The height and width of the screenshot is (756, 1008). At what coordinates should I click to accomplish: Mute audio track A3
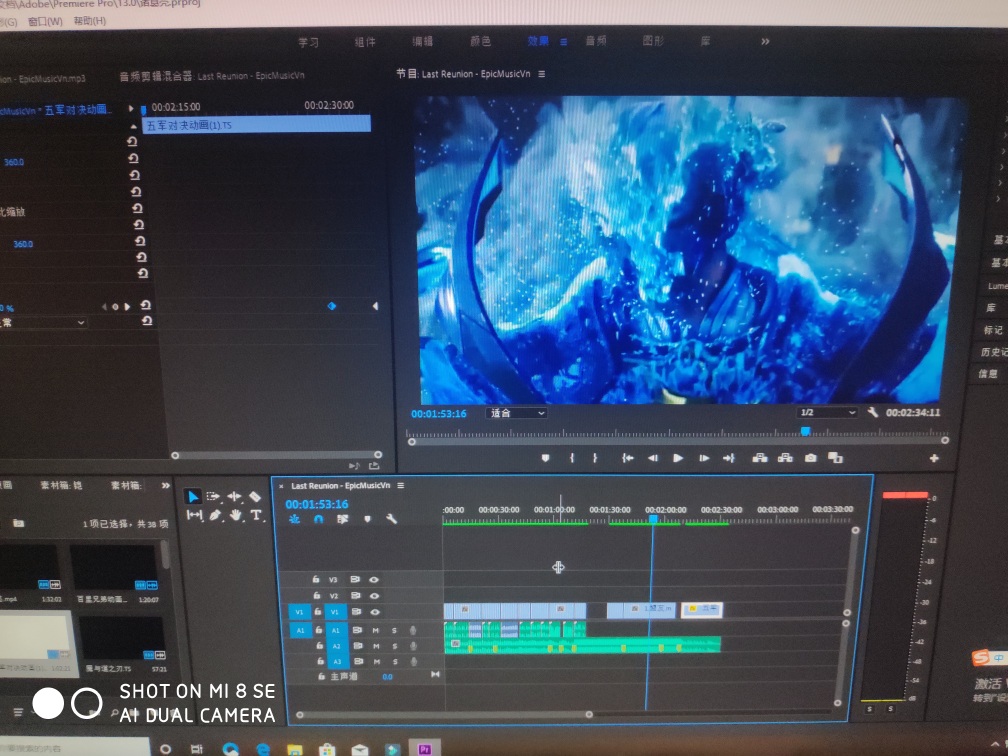click(x=377, y=662)
